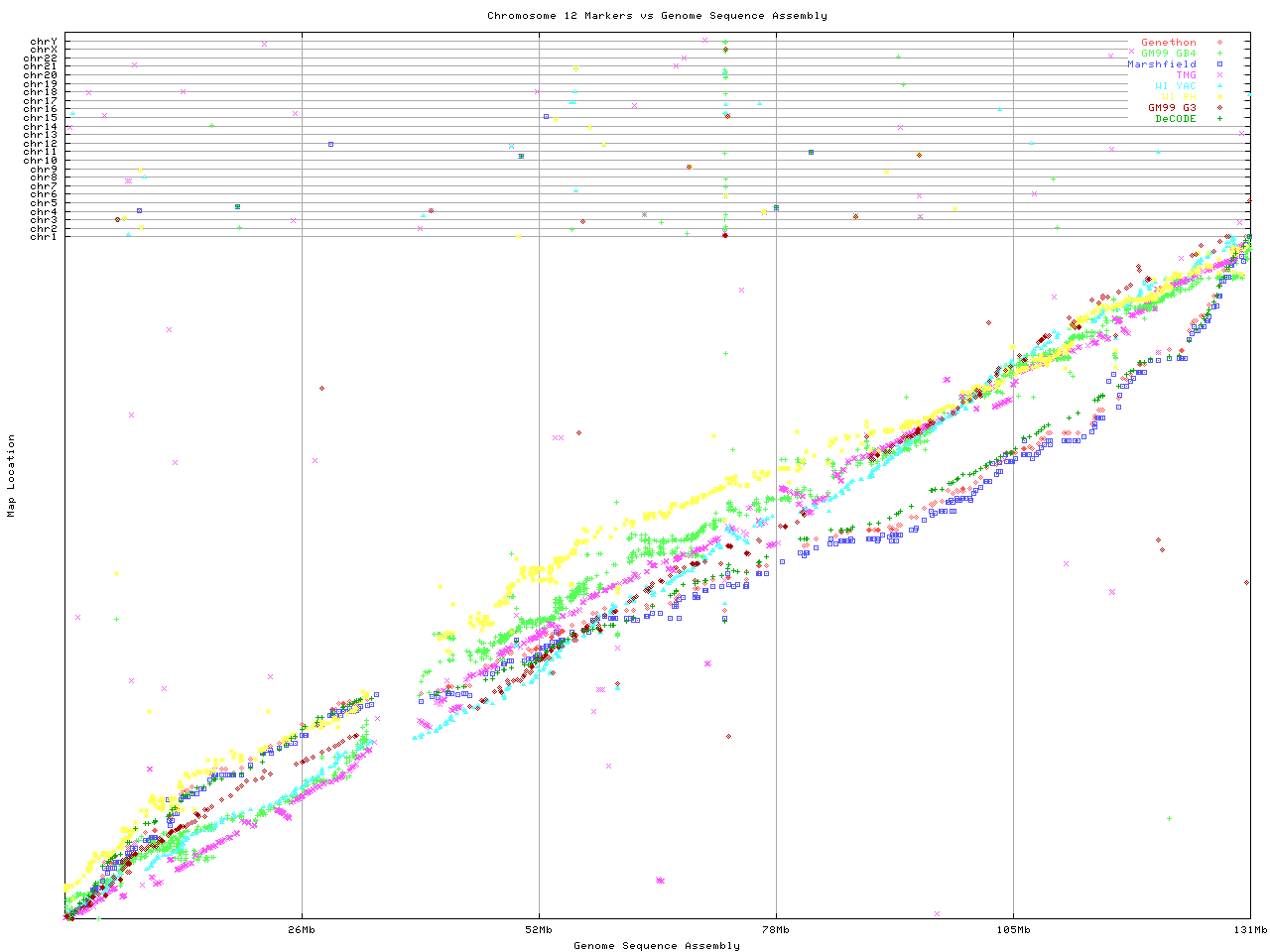Click the WI RH star marker in legend

coord(1219,97)
